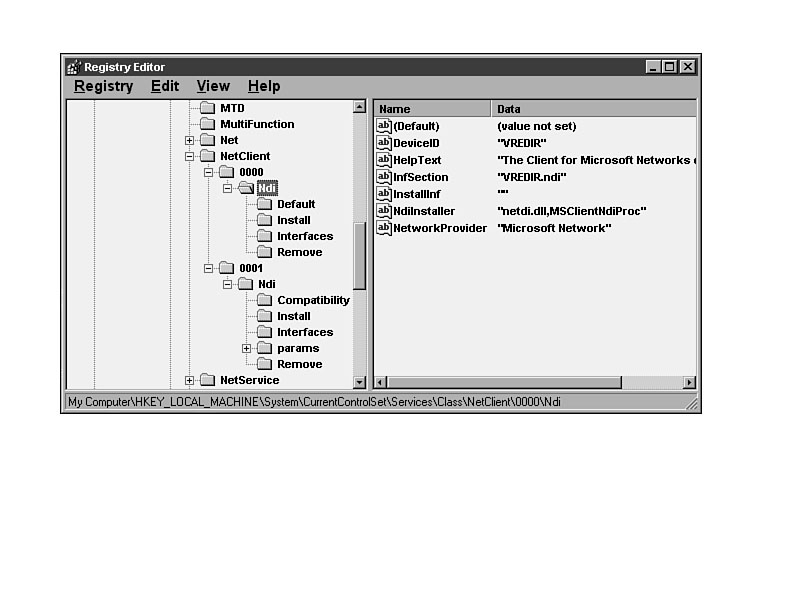Expand the NetService tree node
This screenshot has width=800, height=600.
(189, 380)
